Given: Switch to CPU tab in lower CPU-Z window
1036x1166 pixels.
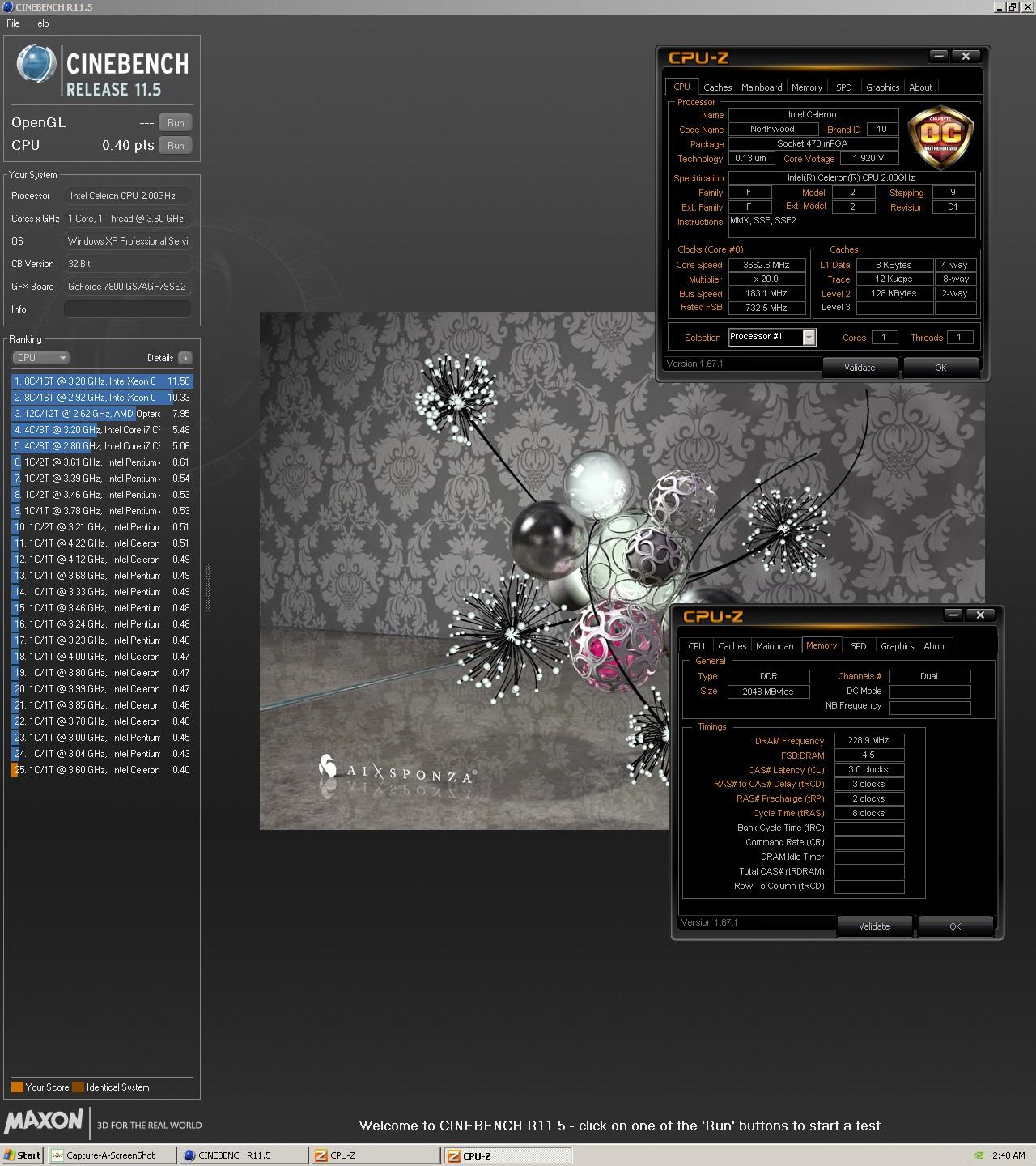Looking at the screenshot, I should [x=696, y=646].
